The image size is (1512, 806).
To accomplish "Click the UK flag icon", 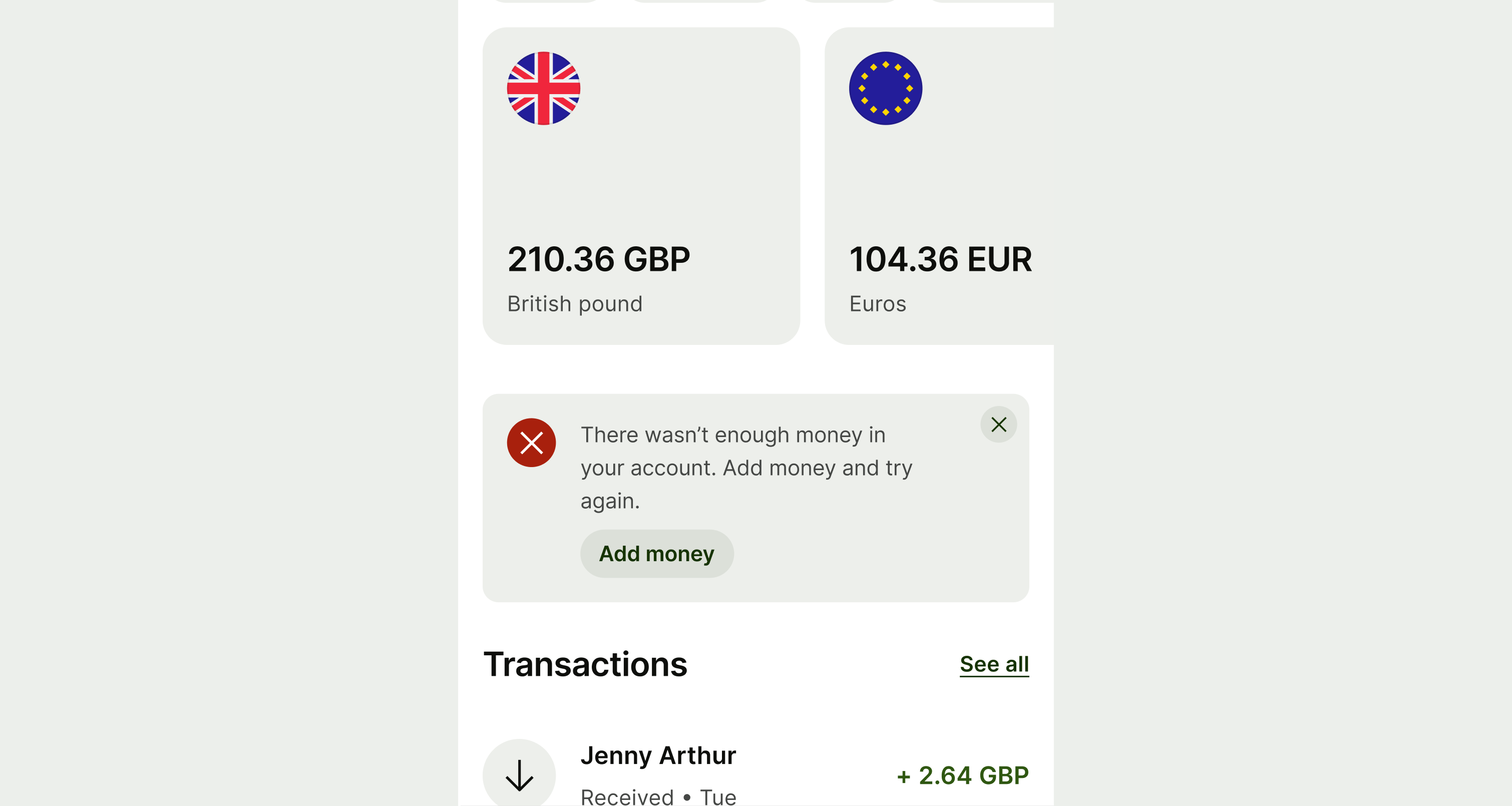I will (x=544, y=89).
